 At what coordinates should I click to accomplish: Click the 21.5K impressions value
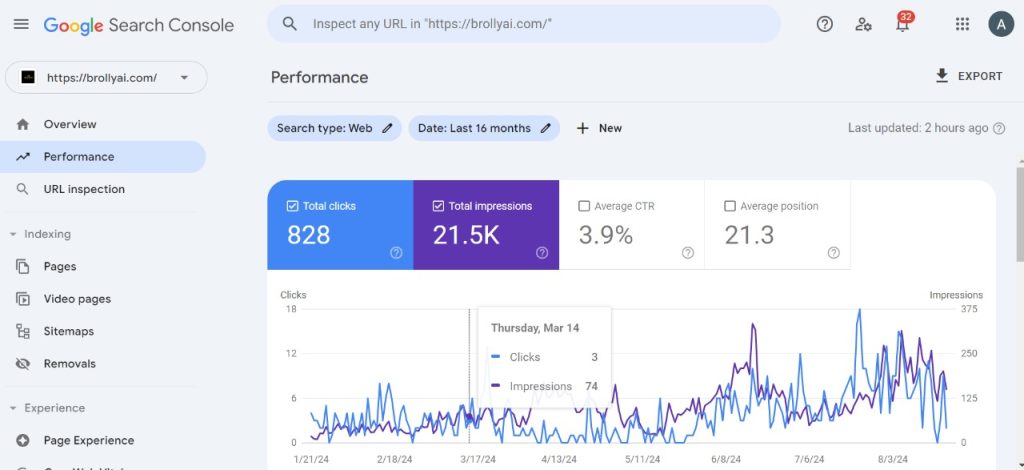pos(466,235)
